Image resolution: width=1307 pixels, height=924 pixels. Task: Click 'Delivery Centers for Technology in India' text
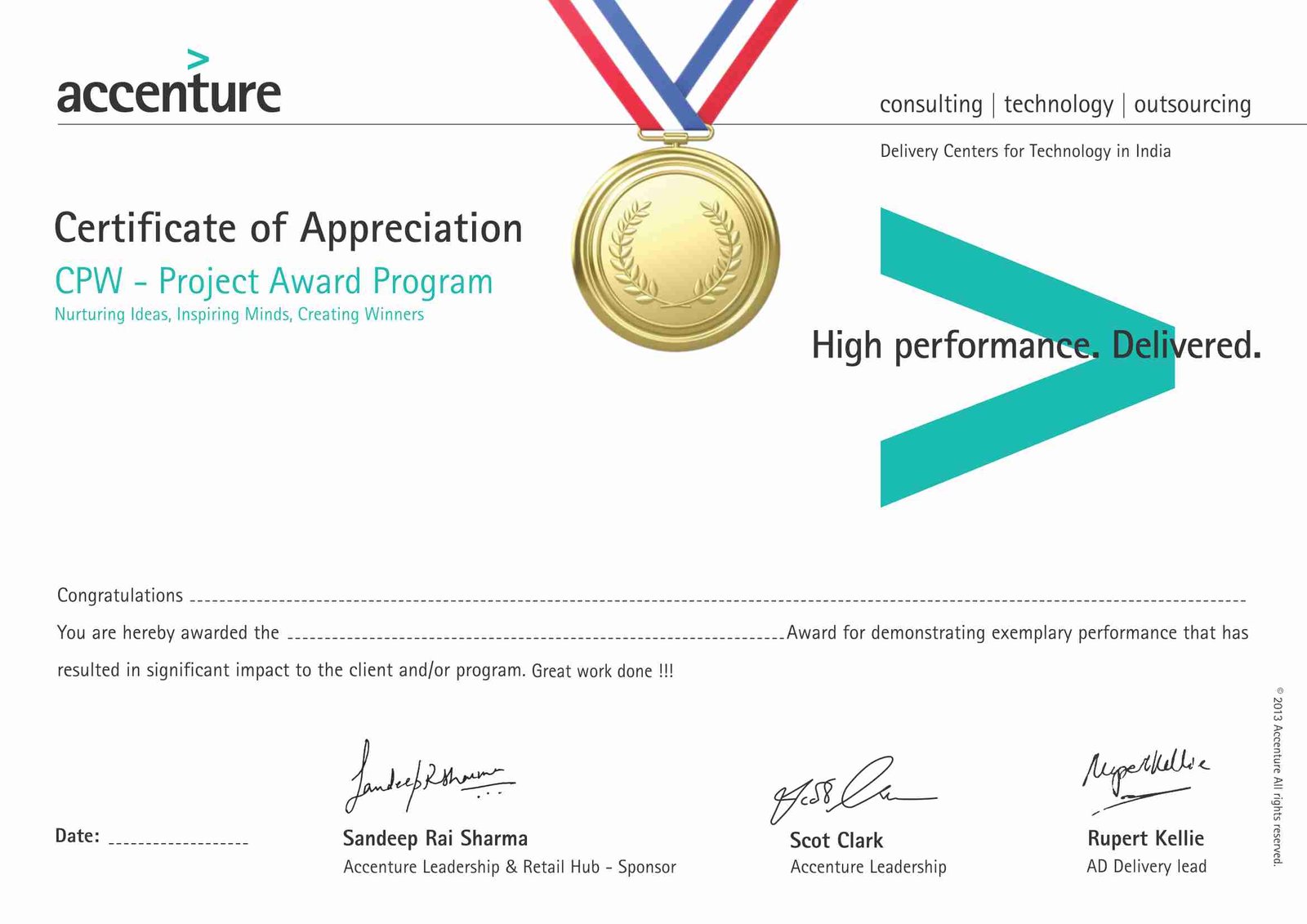click(x=1025, y=151)
